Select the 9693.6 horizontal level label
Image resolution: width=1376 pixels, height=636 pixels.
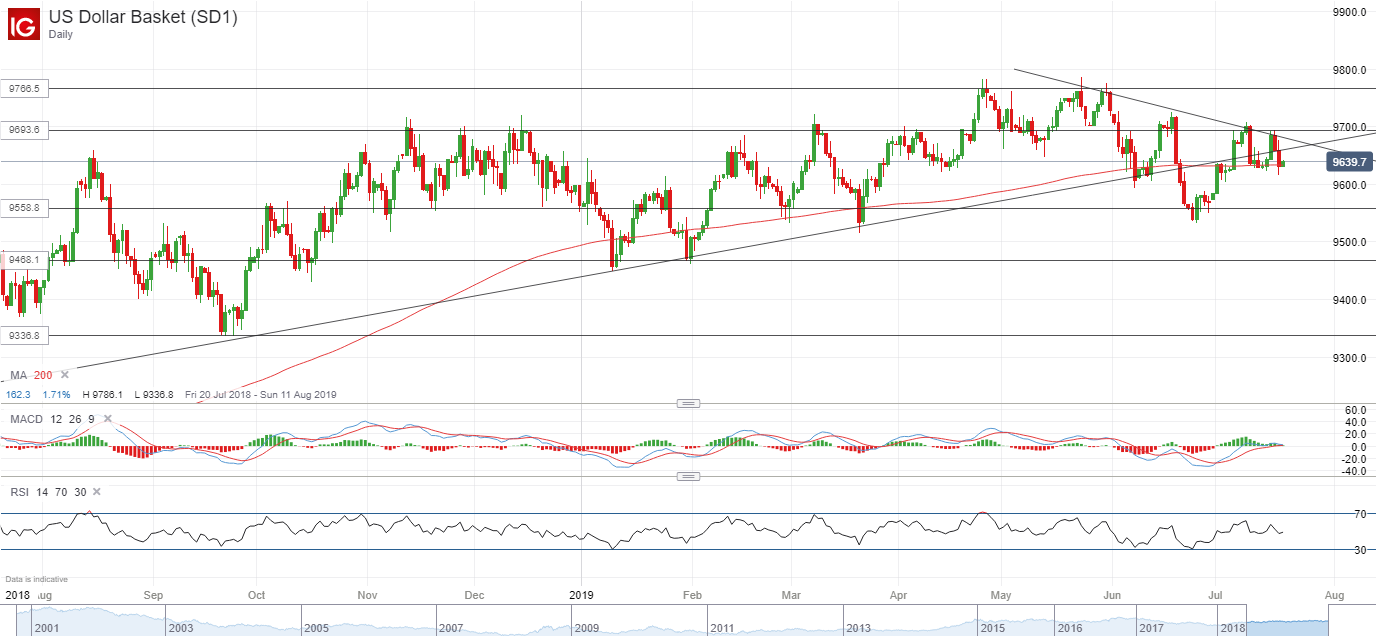click(24, 130)
